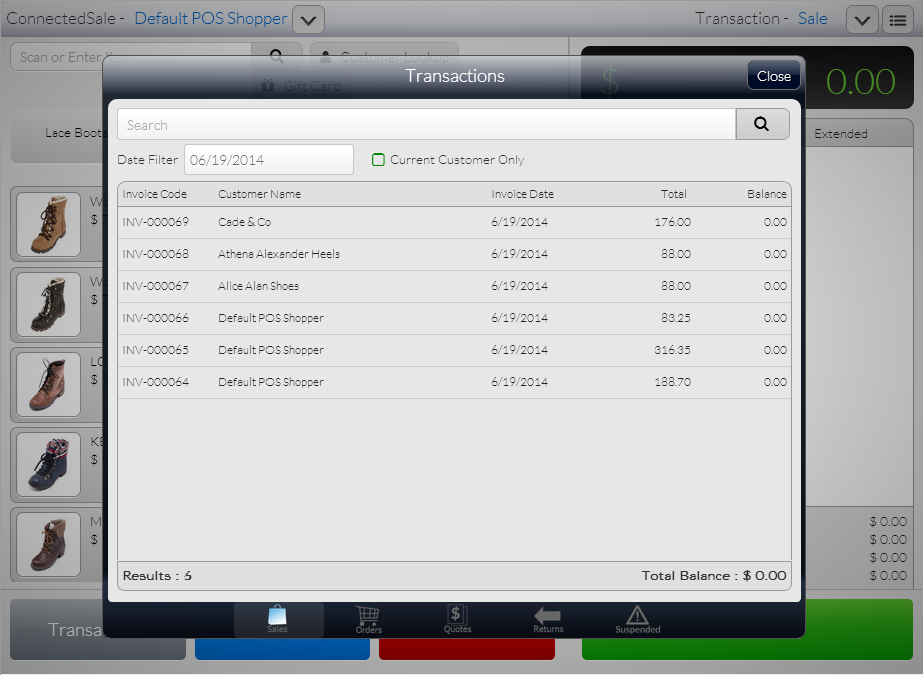Screen dimensions: 923x675
Task: Click the Extended column header in cart
Action: (x=841, y=134)
